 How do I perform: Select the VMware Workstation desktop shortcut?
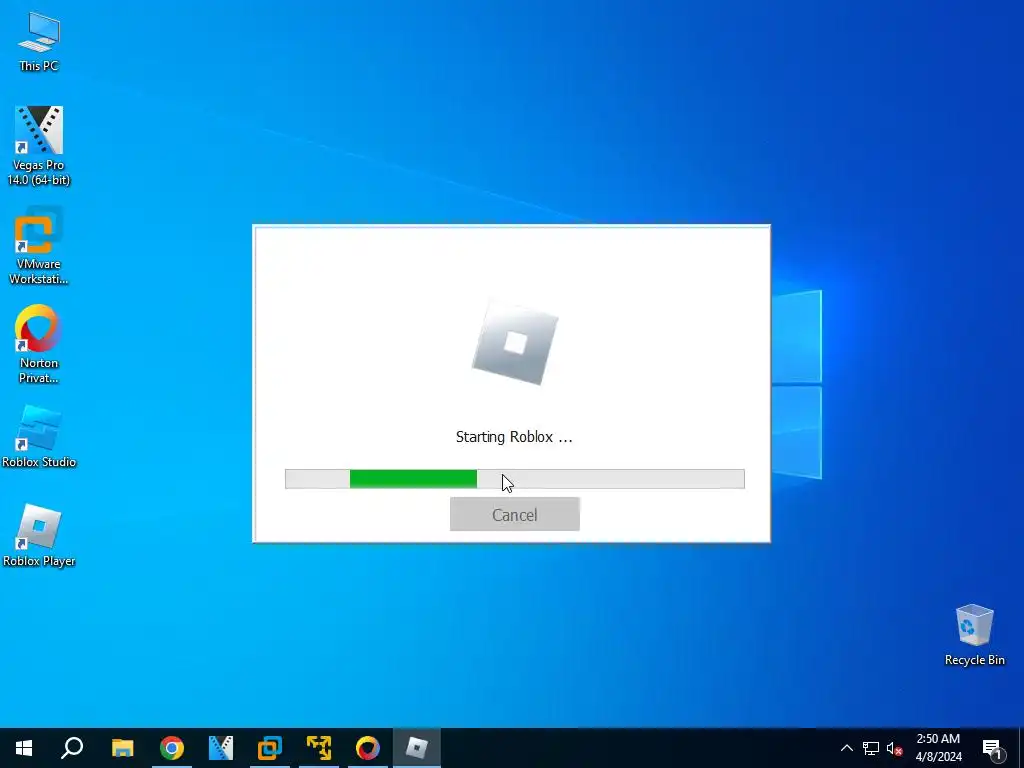[x=39, y=246]
